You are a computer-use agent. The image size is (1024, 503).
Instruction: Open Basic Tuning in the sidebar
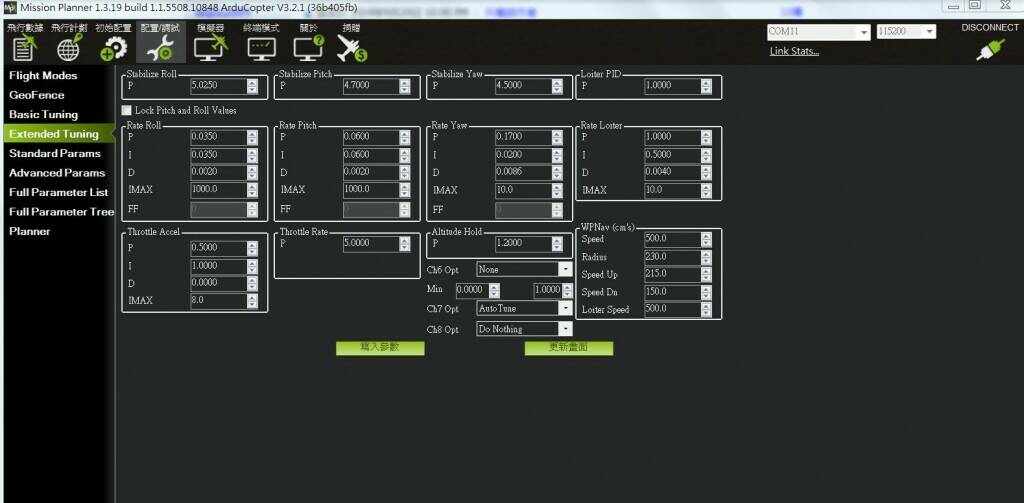point(44,114)
